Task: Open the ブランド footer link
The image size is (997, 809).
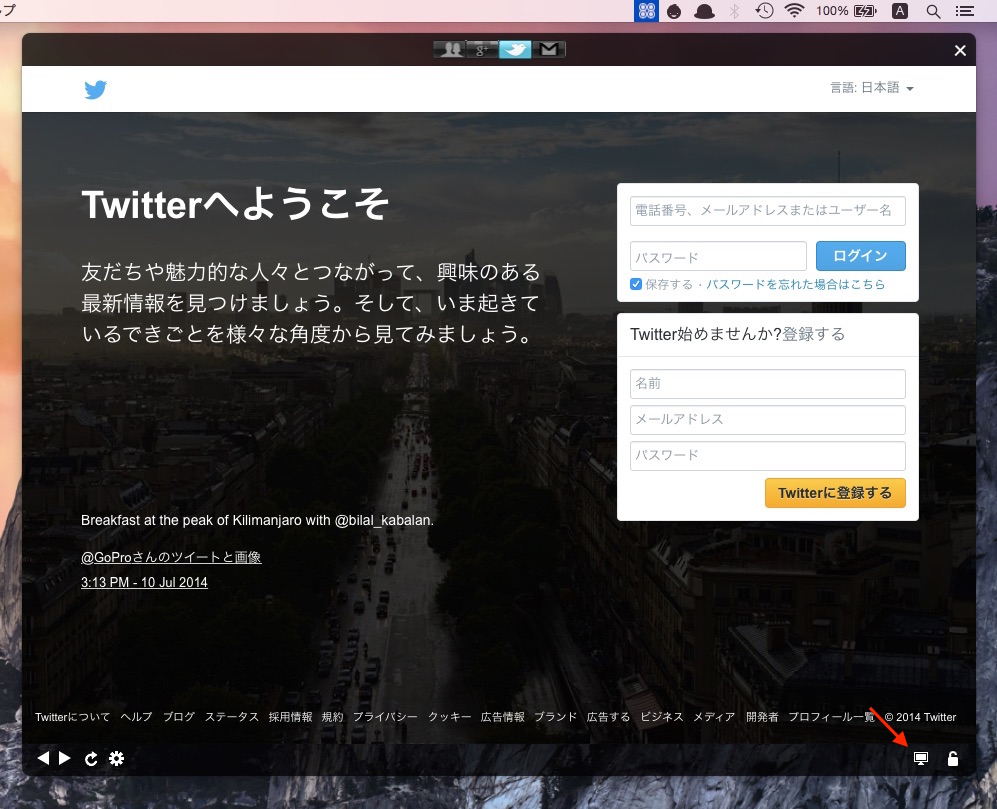Action: click(x=555, y=717)
